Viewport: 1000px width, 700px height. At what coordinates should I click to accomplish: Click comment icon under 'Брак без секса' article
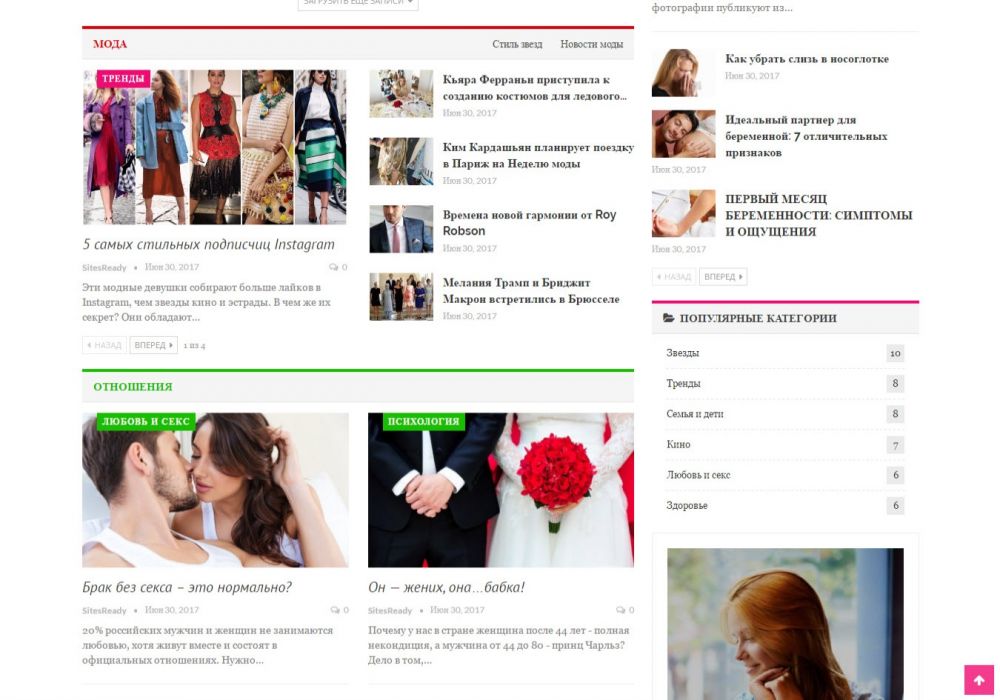click(x=335, y=610)
